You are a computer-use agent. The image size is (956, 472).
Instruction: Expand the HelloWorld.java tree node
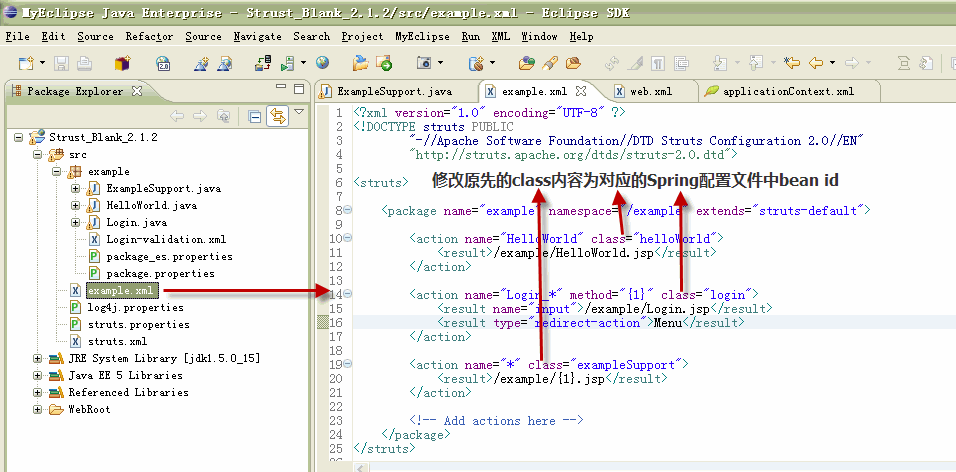[x=76, y=206]
